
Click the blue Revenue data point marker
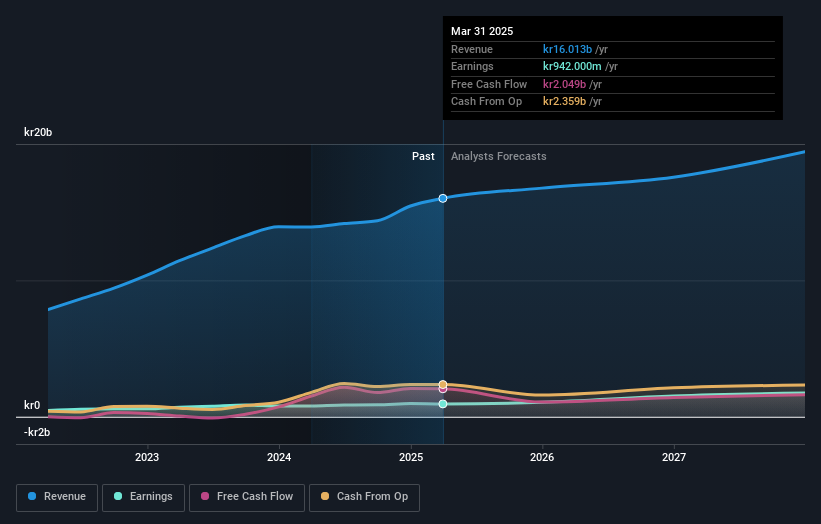tap(443, 198)
